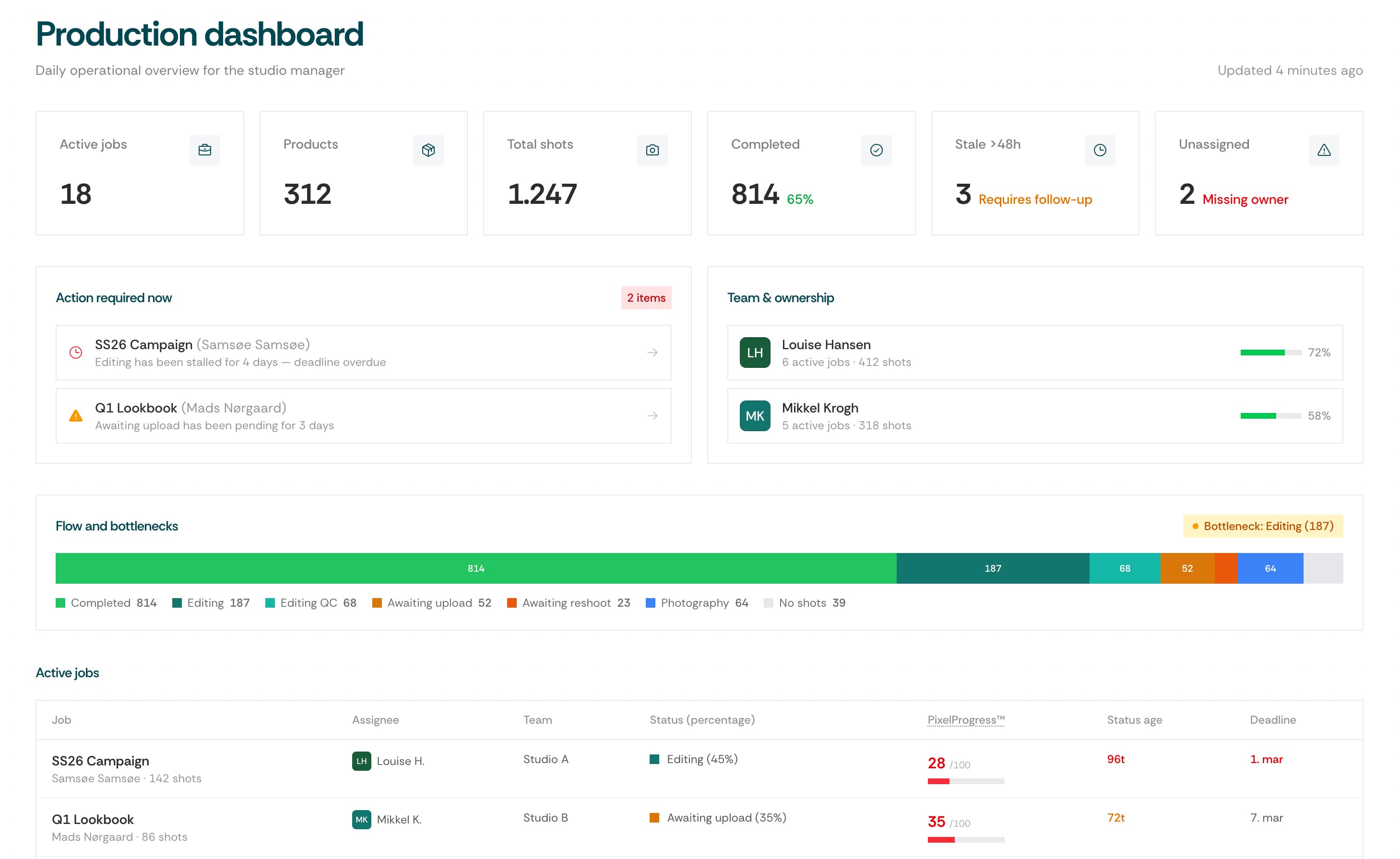Click the warning triangle icon on Unassigned card

(1324, 150)
